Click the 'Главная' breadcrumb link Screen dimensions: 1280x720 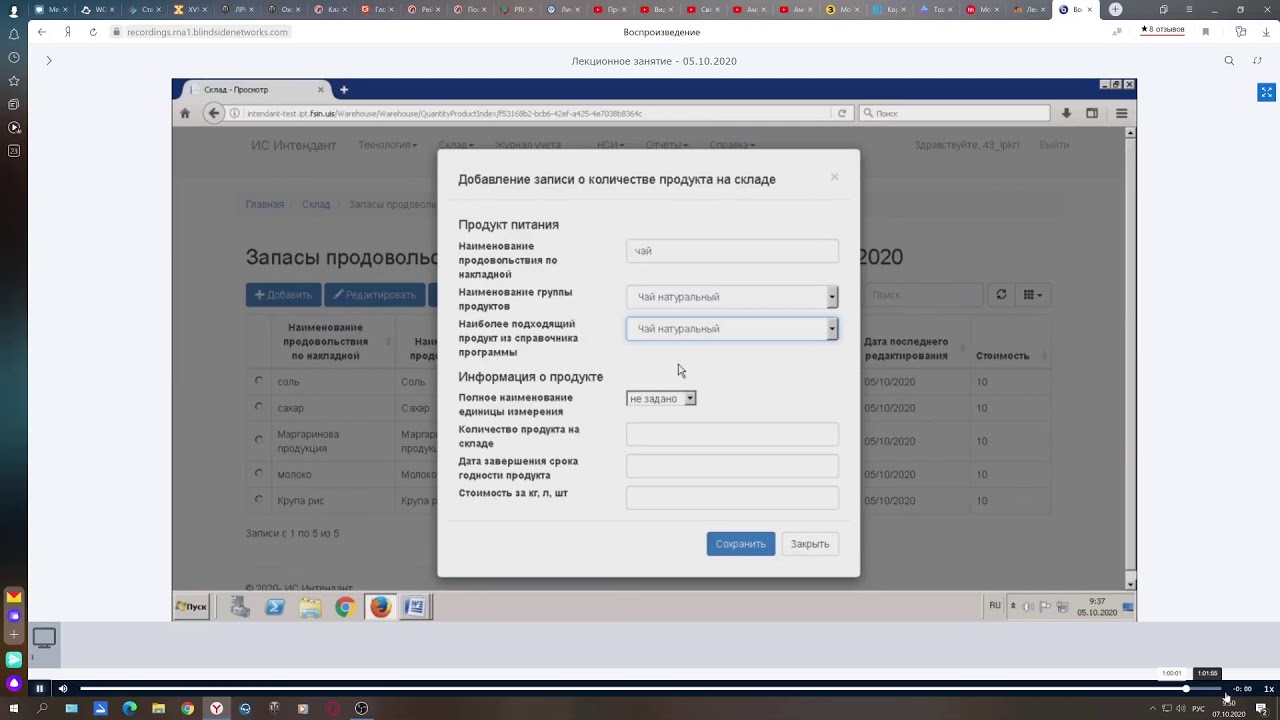[x=265, y=204]
